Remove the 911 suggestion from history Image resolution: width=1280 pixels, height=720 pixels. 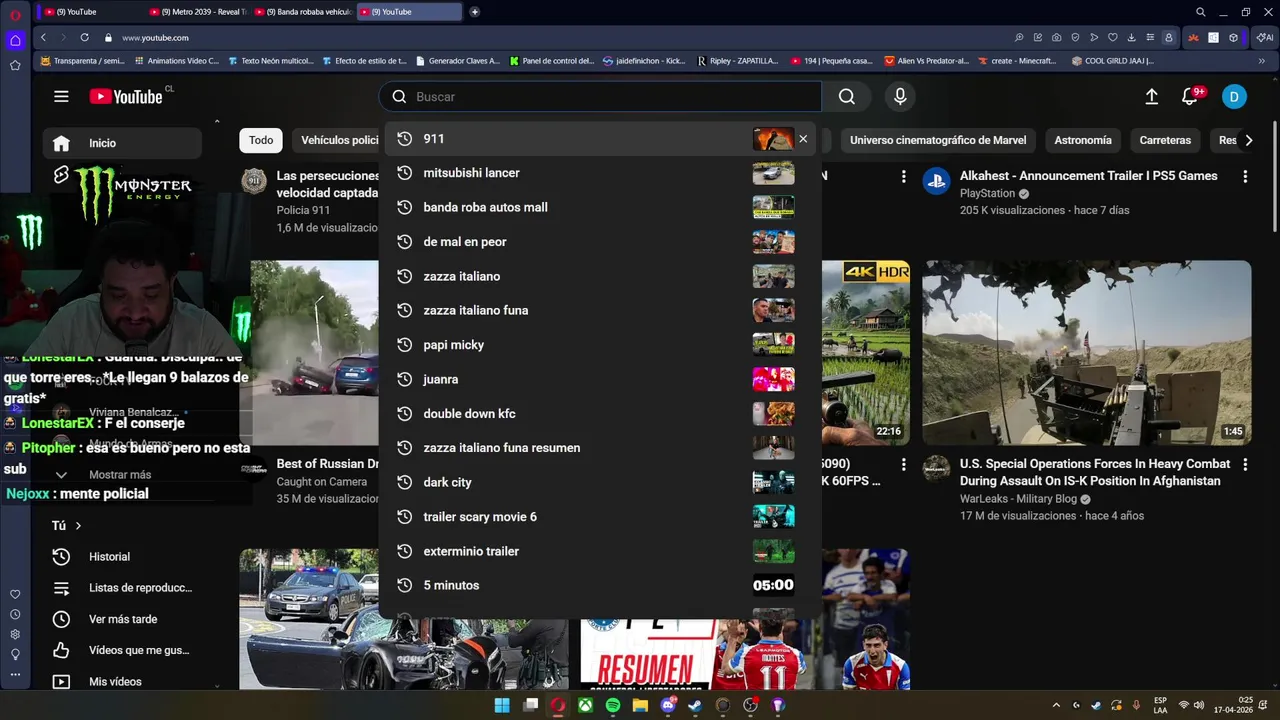click(x=803, y=139)
